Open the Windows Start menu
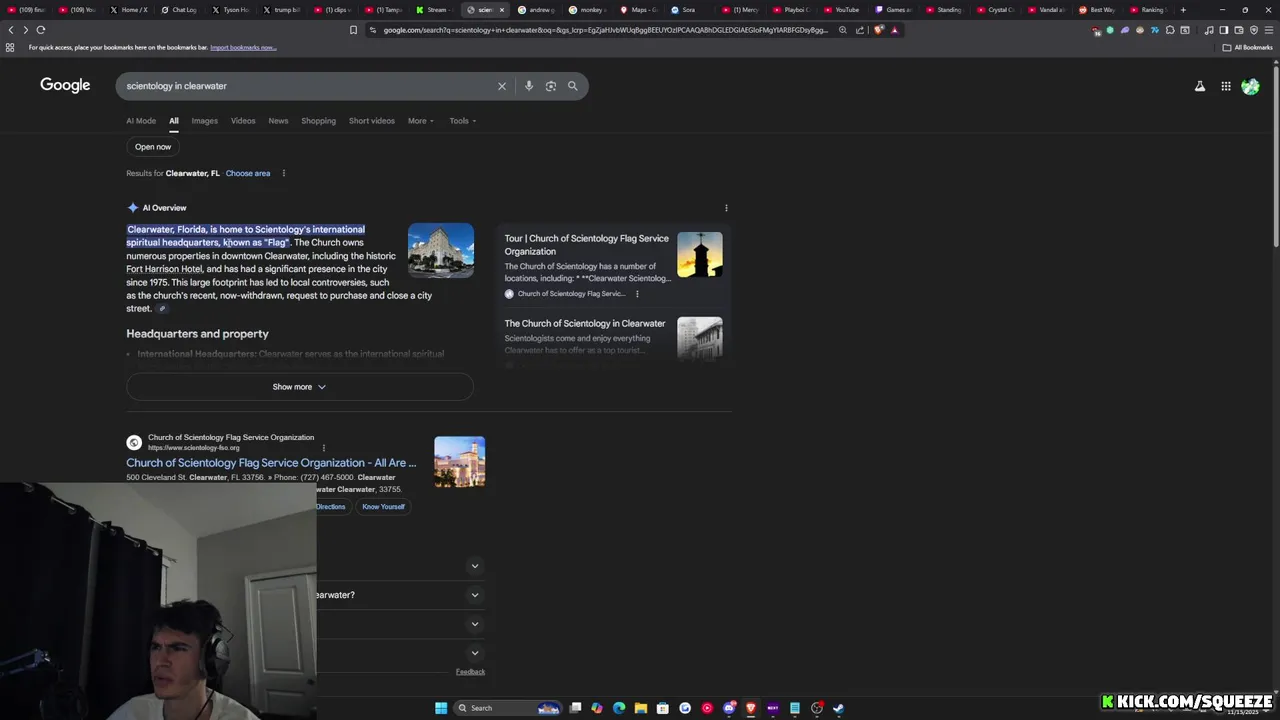Screen dimensions: 1280x720 click(441, 708)
